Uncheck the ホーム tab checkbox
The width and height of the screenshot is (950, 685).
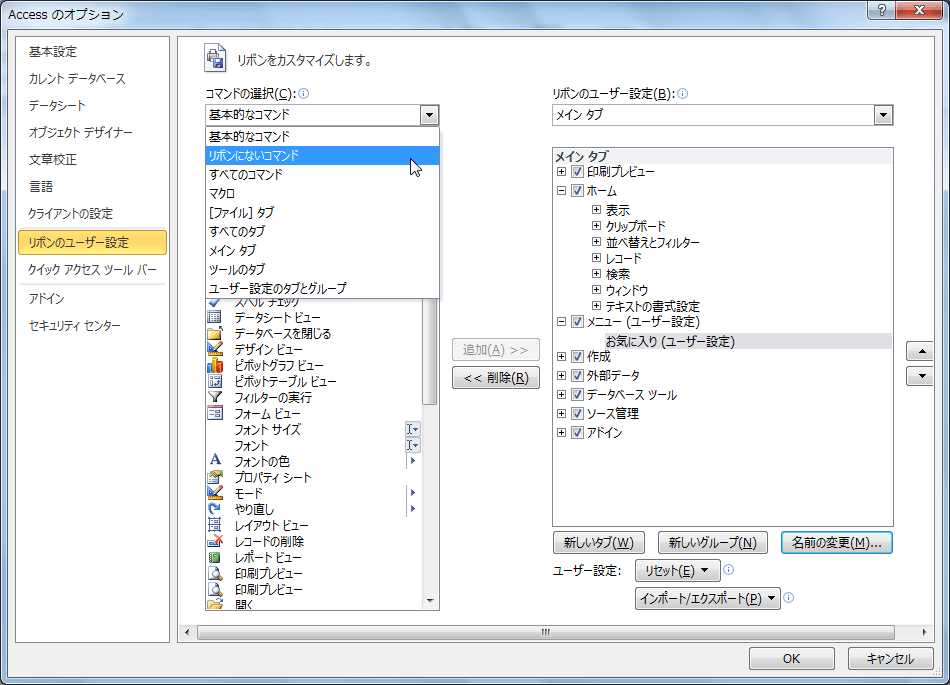(x=577, y=190)
